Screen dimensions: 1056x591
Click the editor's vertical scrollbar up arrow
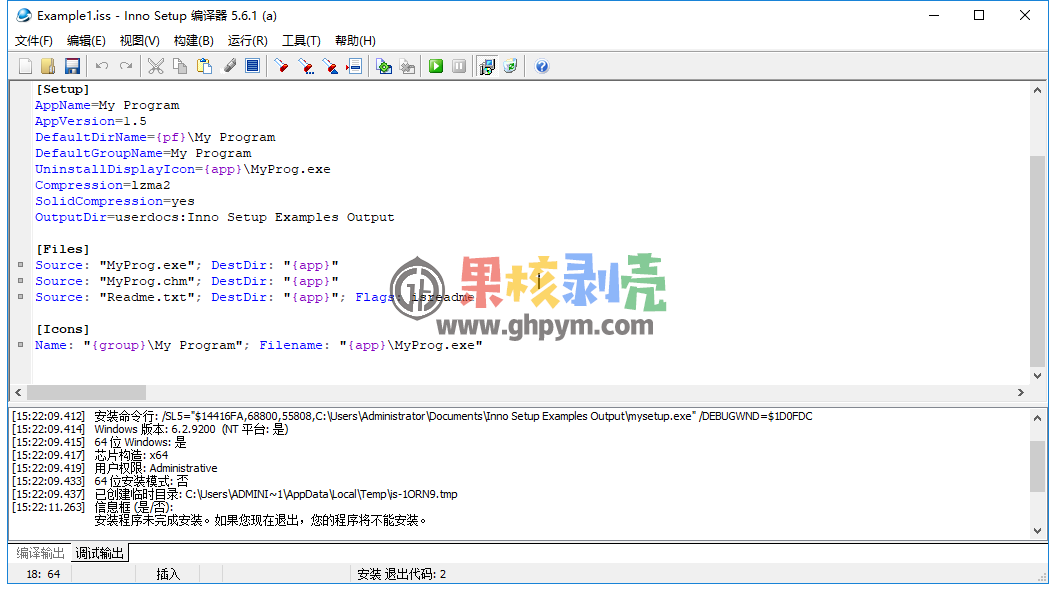tap(1037, 90)
